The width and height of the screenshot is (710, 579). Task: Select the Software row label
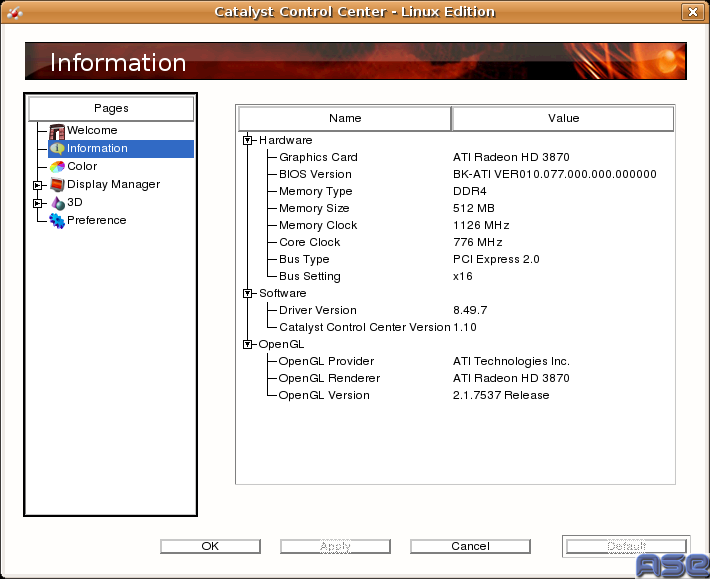click(283, 293)
